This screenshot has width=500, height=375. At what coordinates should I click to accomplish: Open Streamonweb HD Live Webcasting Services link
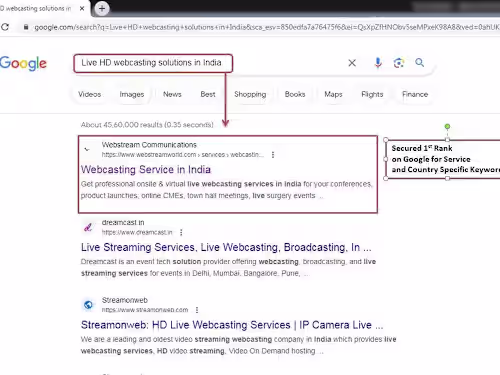232,325
